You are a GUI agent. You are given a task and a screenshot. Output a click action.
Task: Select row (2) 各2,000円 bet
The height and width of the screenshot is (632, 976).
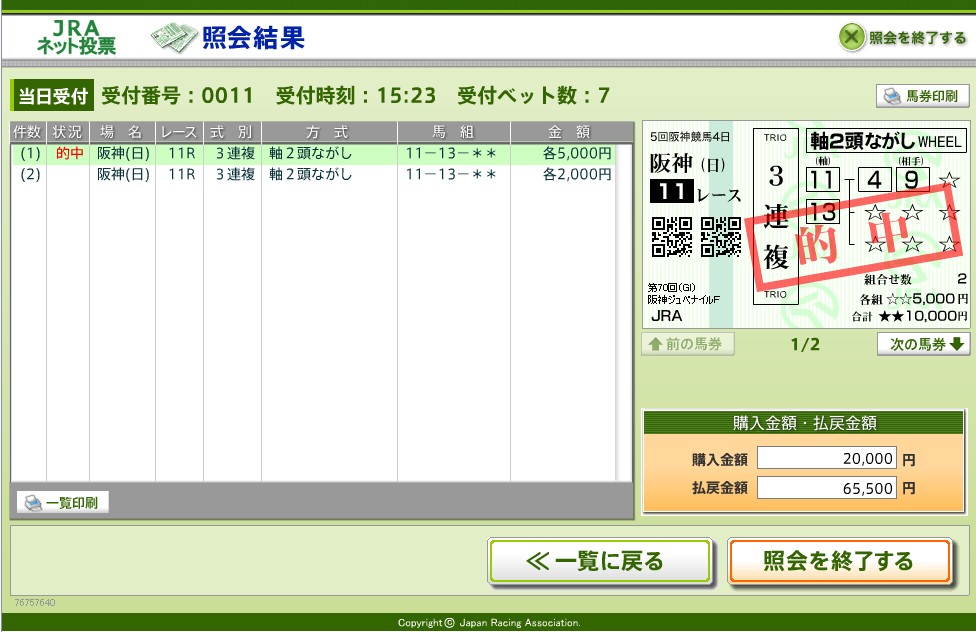pos(314,174)
